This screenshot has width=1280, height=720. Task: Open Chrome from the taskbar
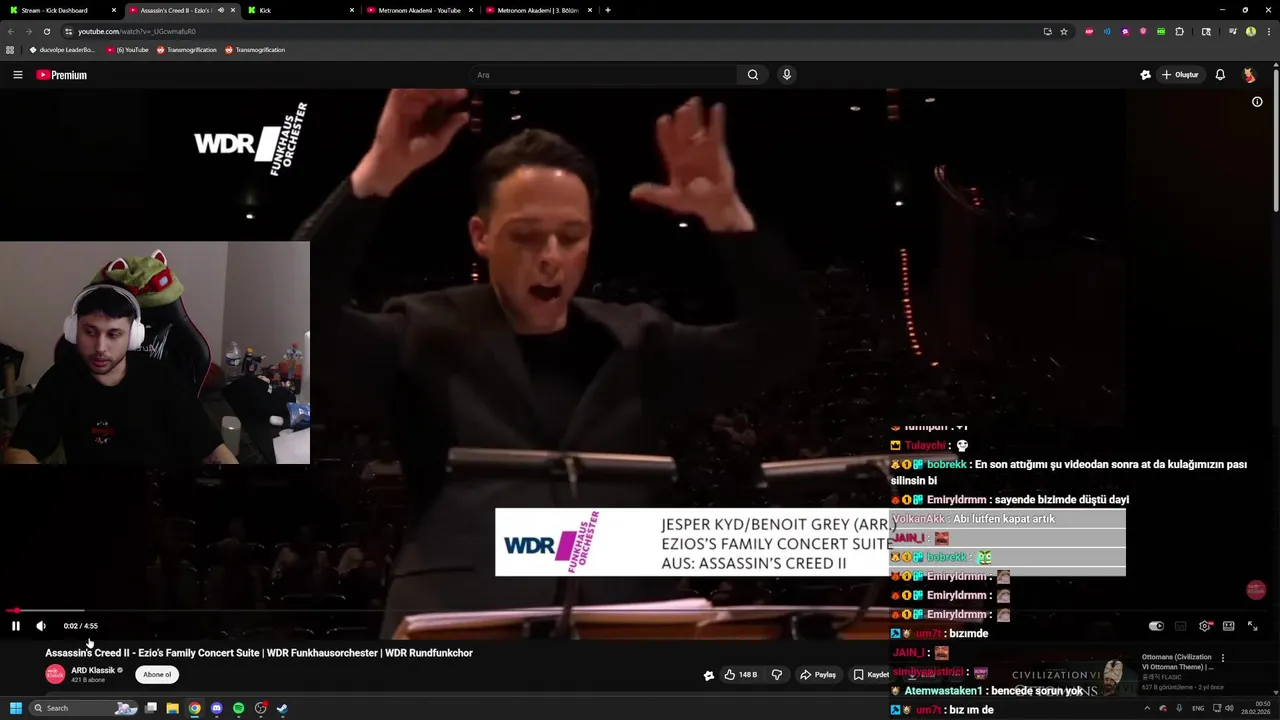coord(194,708)
